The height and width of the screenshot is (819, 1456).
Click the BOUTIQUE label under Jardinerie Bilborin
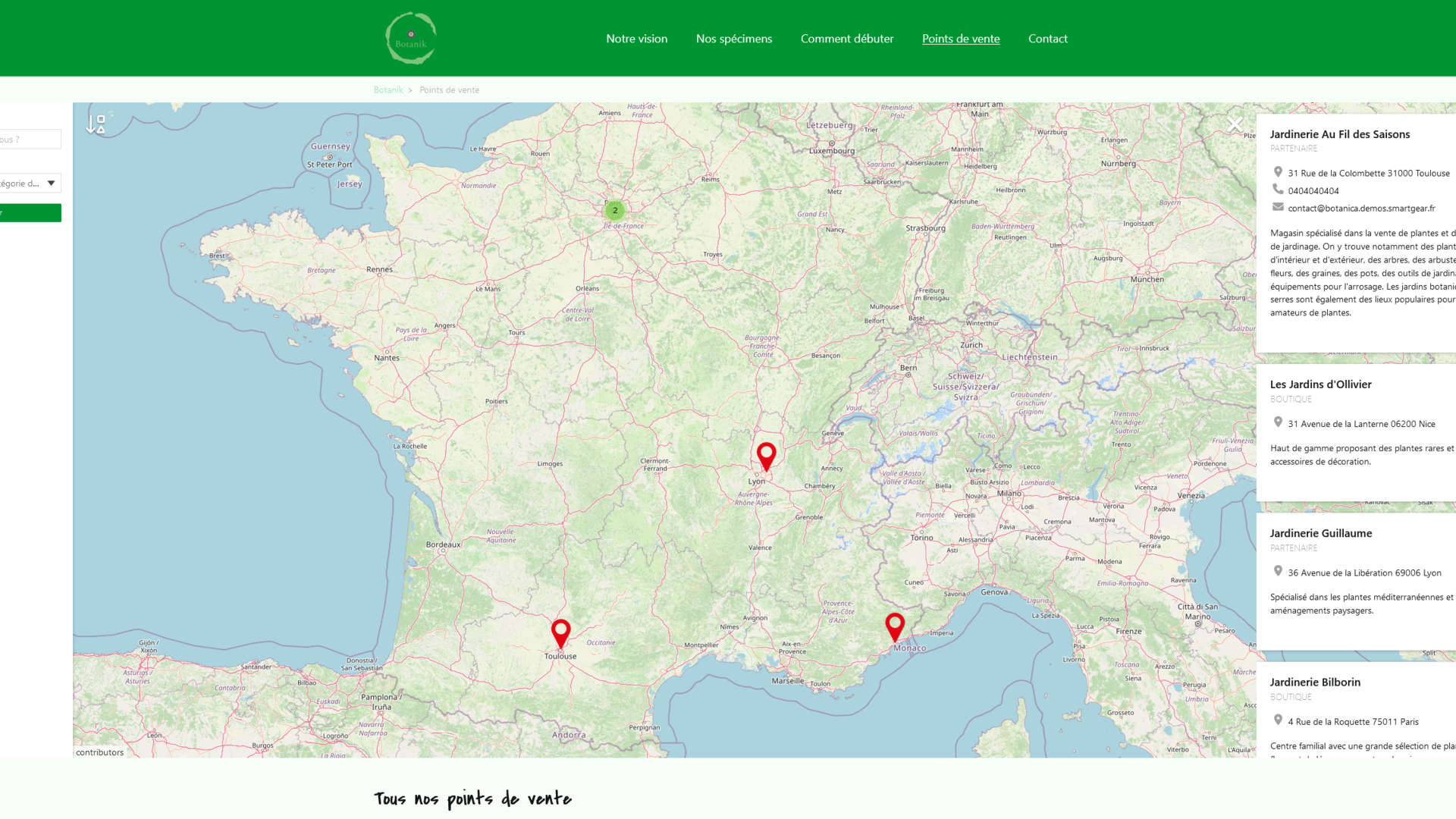tap(1290, 698)
